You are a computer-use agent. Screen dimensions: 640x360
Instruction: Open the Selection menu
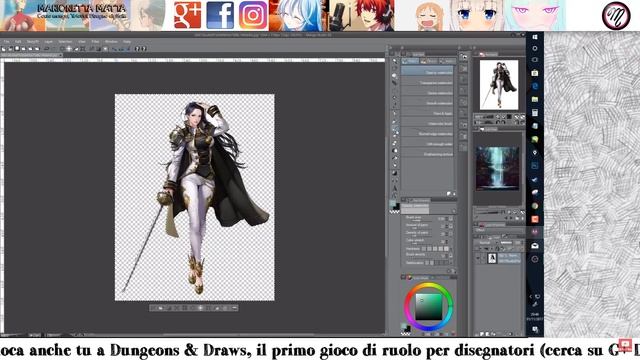click(x=65, y=42)
